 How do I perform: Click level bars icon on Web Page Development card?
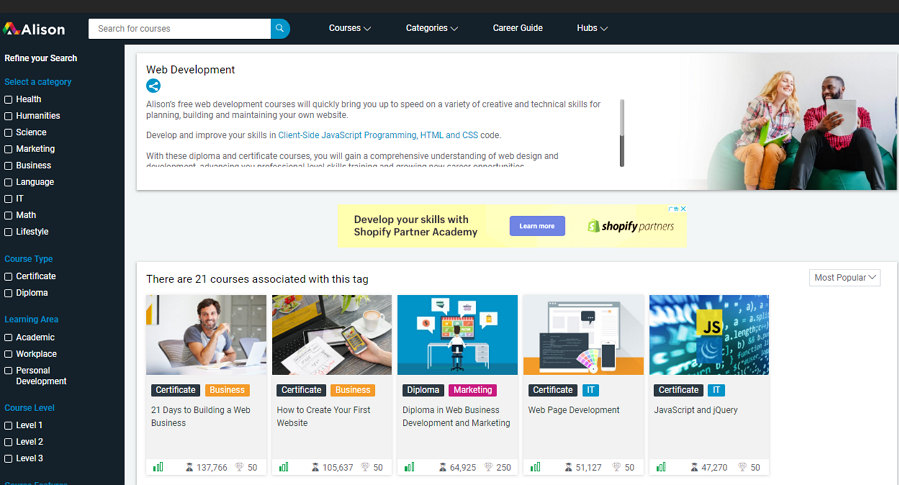(536, 467)
